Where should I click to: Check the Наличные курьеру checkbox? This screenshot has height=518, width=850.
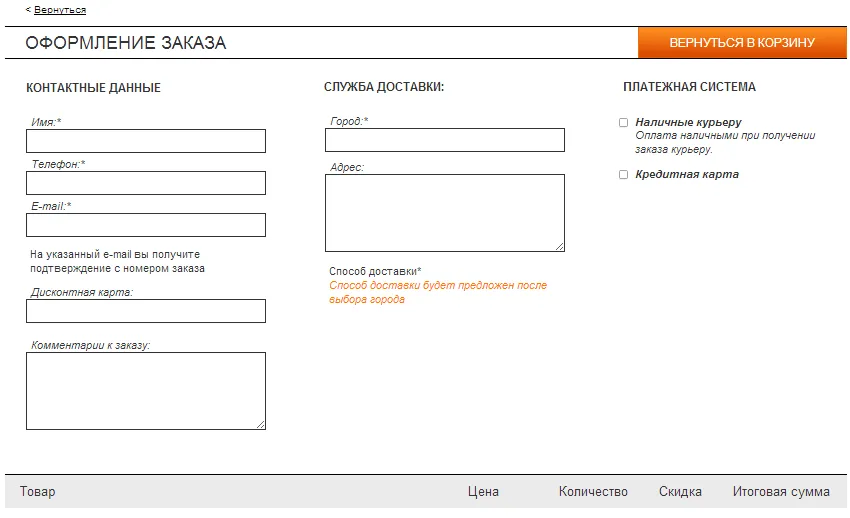[623, 122]
